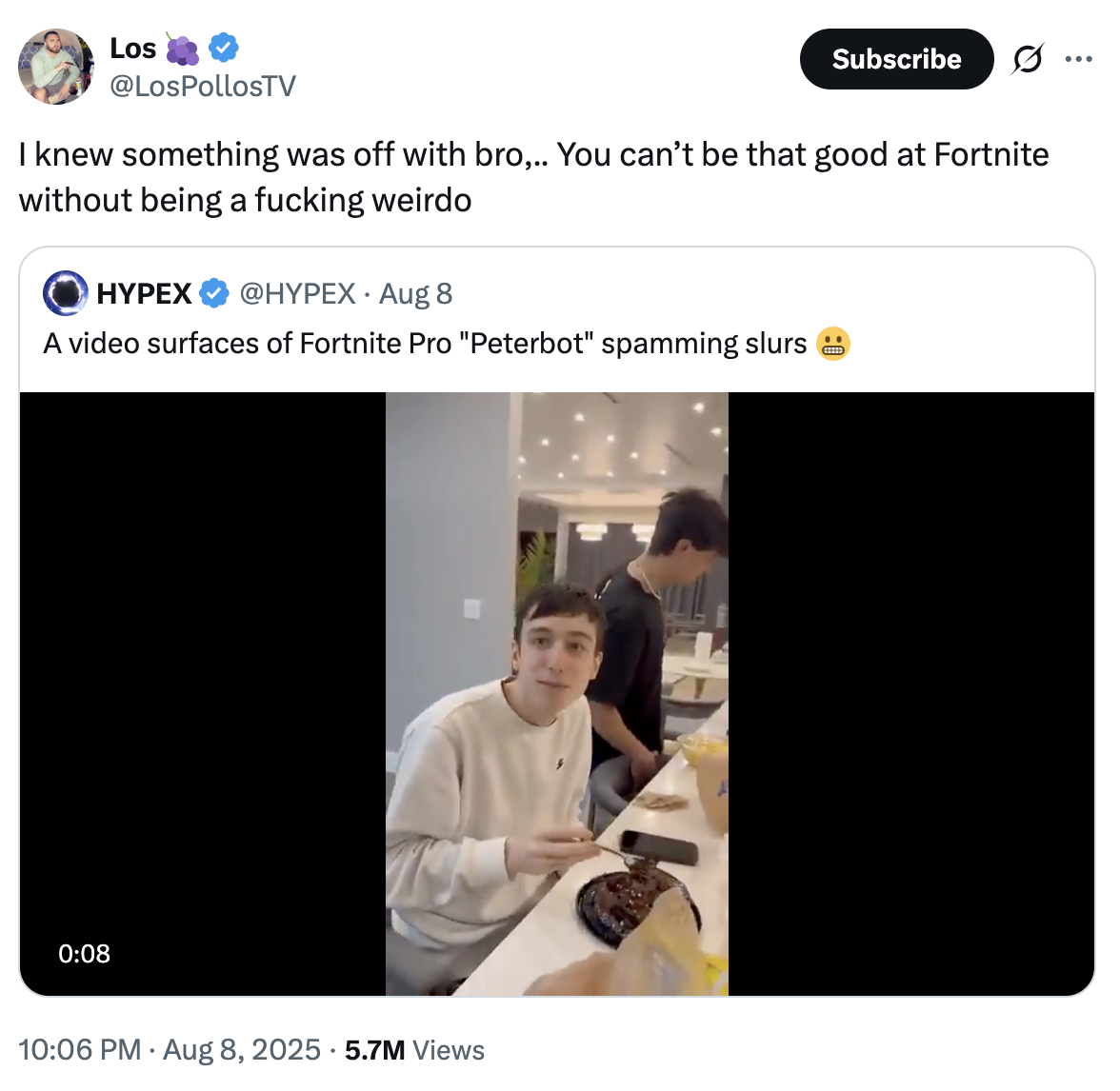Image resolution: width=1120 pixels, height=1091 pixels.
Task: Open the @LosPollosTV handle link
Action: [x=203, y=87]
